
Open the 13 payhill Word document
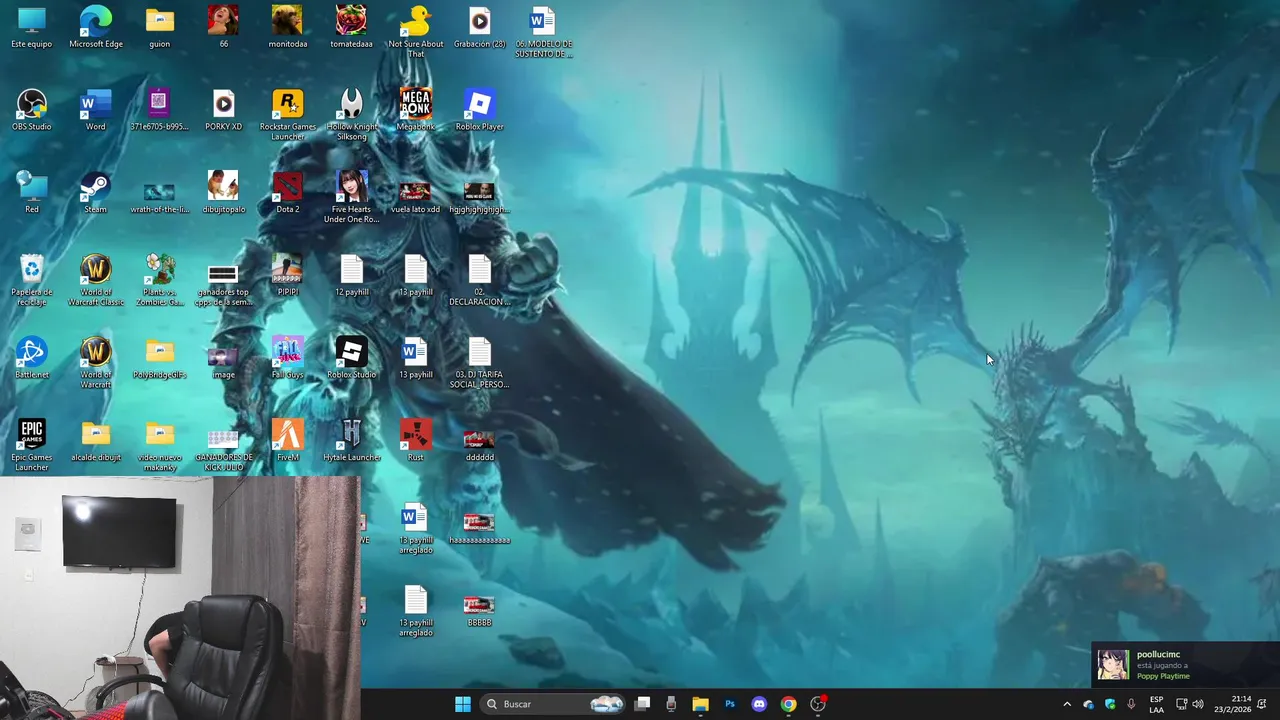tap(416, 358)
